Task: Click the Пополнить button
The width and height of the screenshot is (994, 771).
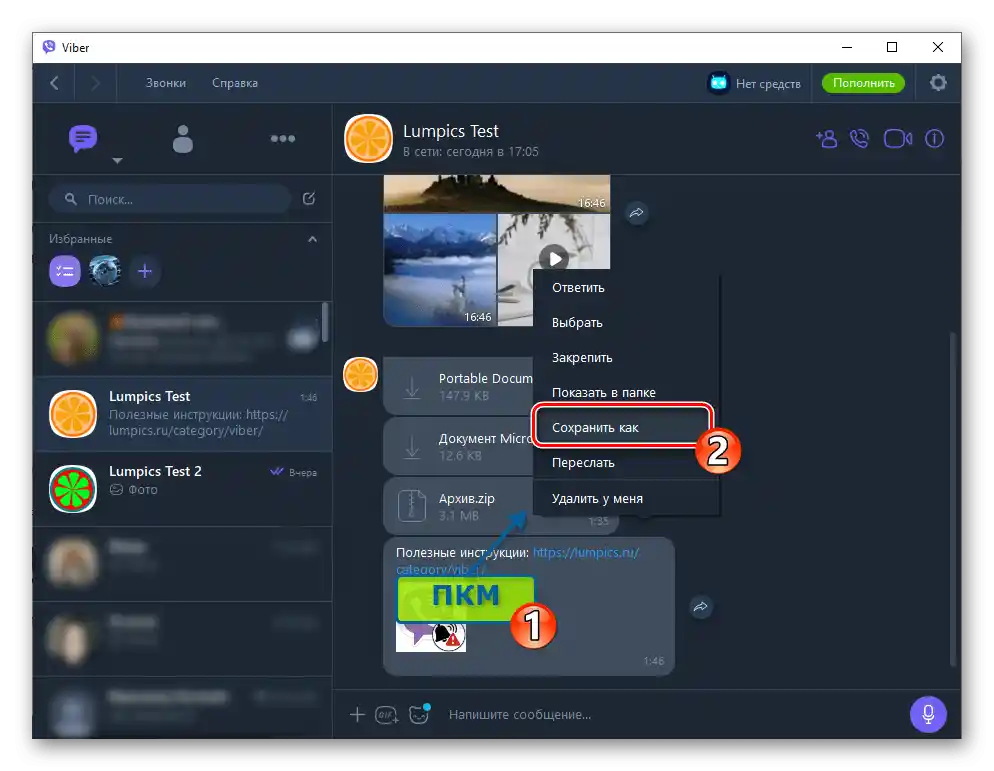Action: (x=862, y=83)
